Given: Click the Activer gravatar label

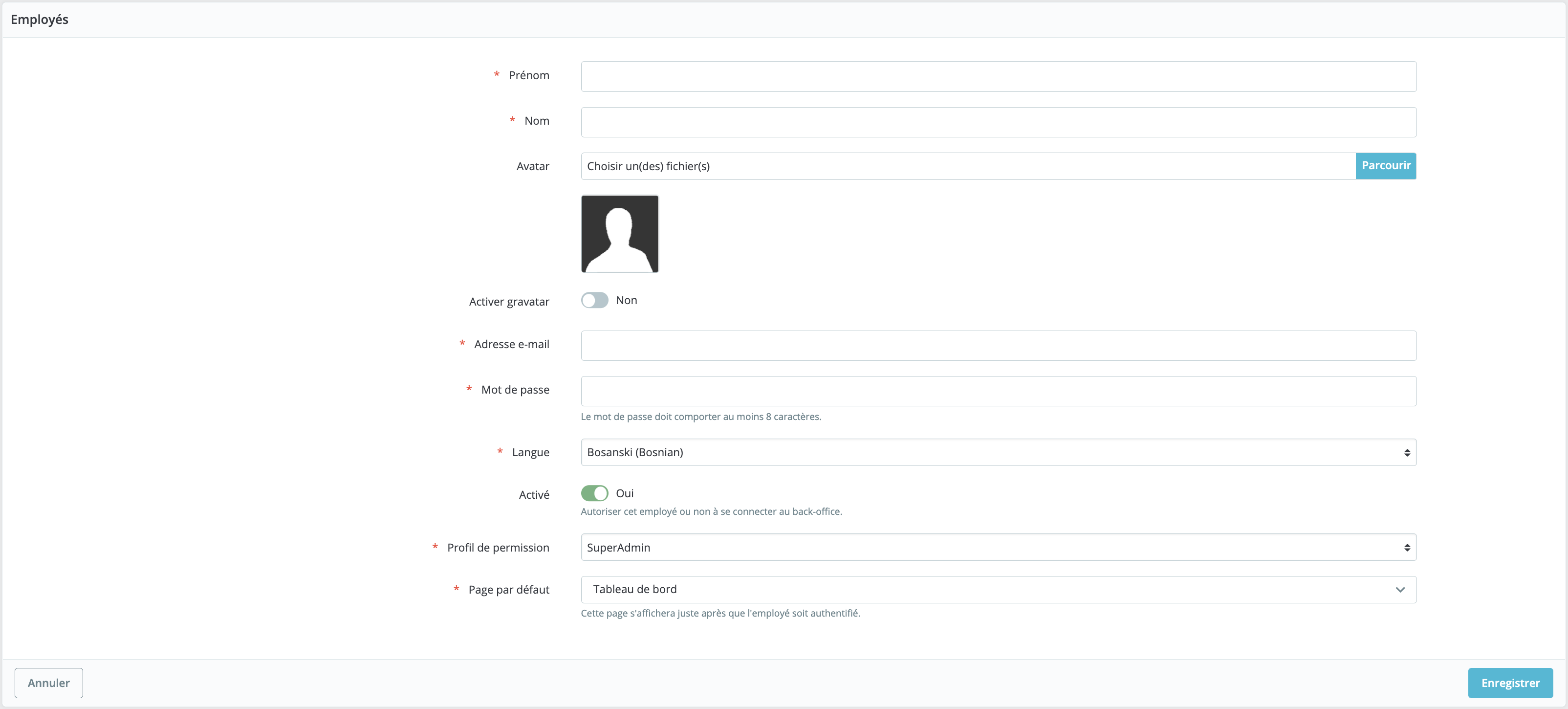Looking at the screenshot, I should click(509, 302).
